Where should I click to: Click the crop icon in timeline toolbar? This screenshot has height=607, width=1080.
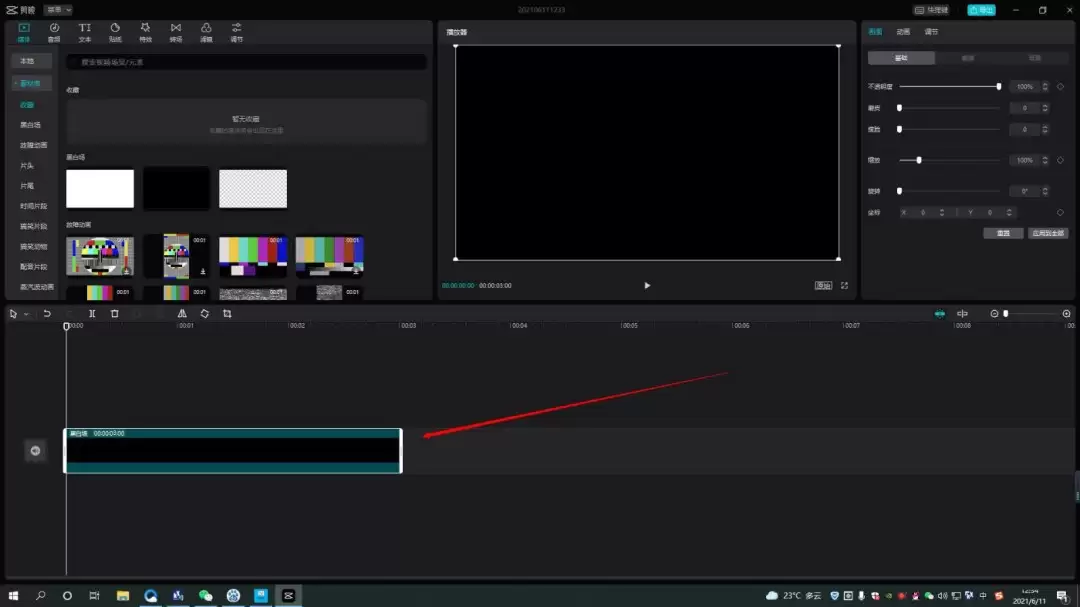(227, 314)
